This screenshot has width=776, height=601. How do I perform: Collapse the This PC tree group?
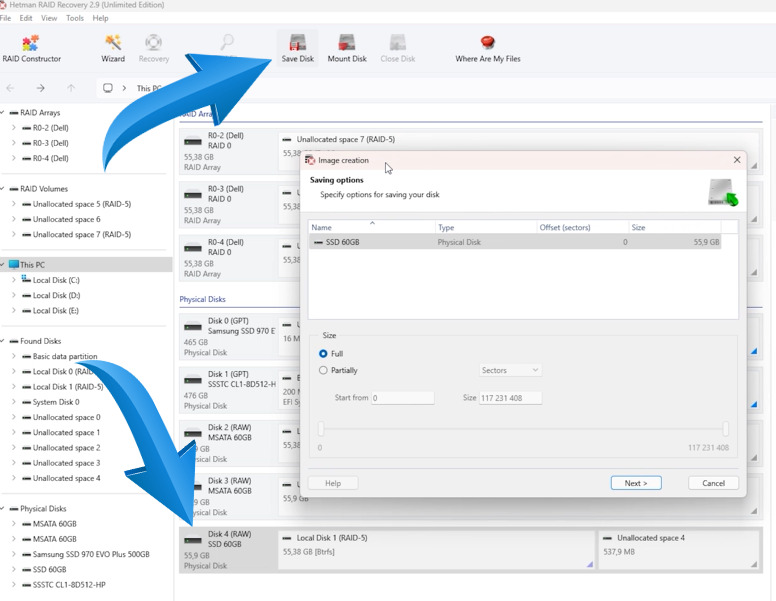click(2, 265)
